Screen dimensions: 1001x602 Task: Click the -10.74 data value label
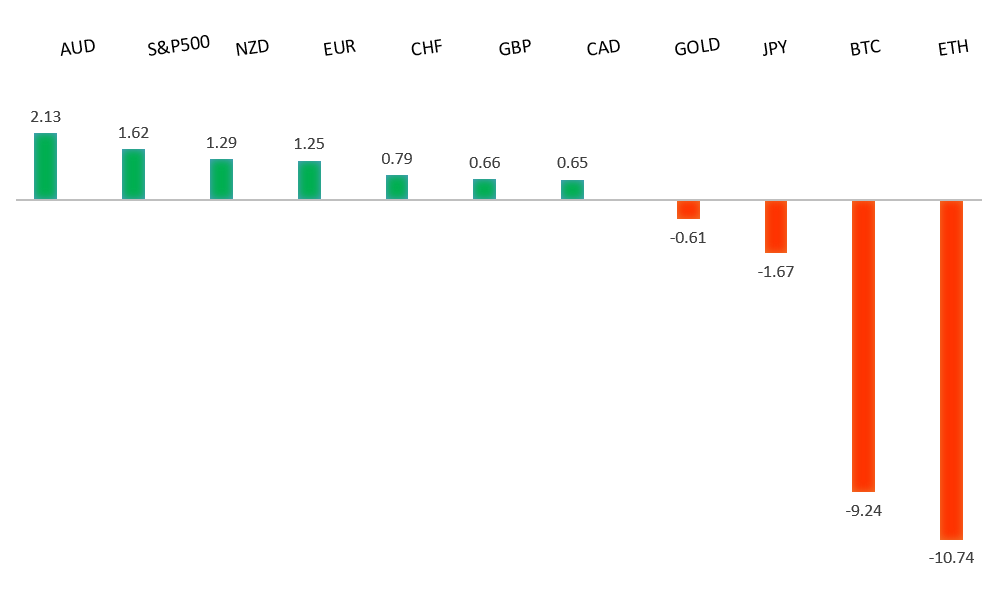951,558
